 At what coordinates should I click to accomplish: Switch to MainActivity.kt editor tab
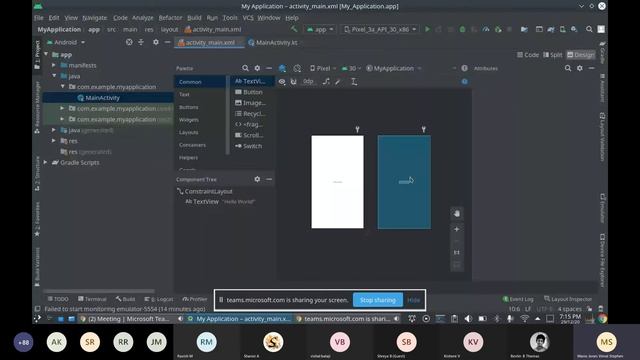coord(273,42)
